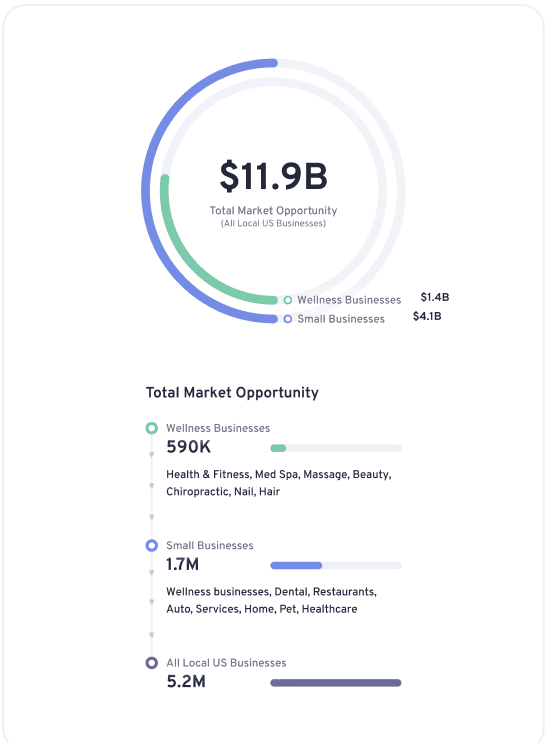This screenshot has height=743, width=546.
Task: Click the small arrow below the 590K circle
Action: pyautogui.click(x=152, y=455)
